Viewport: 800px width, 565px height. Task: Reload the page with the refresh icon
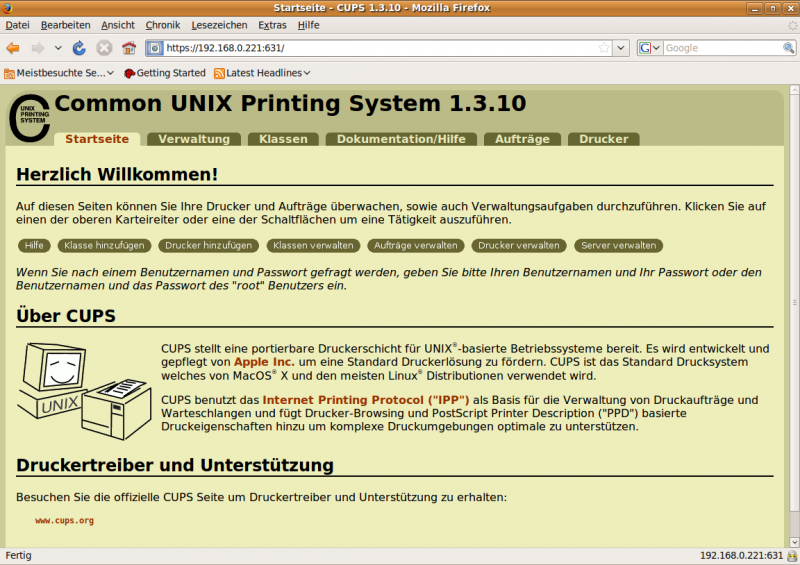(x=79, y=48)
